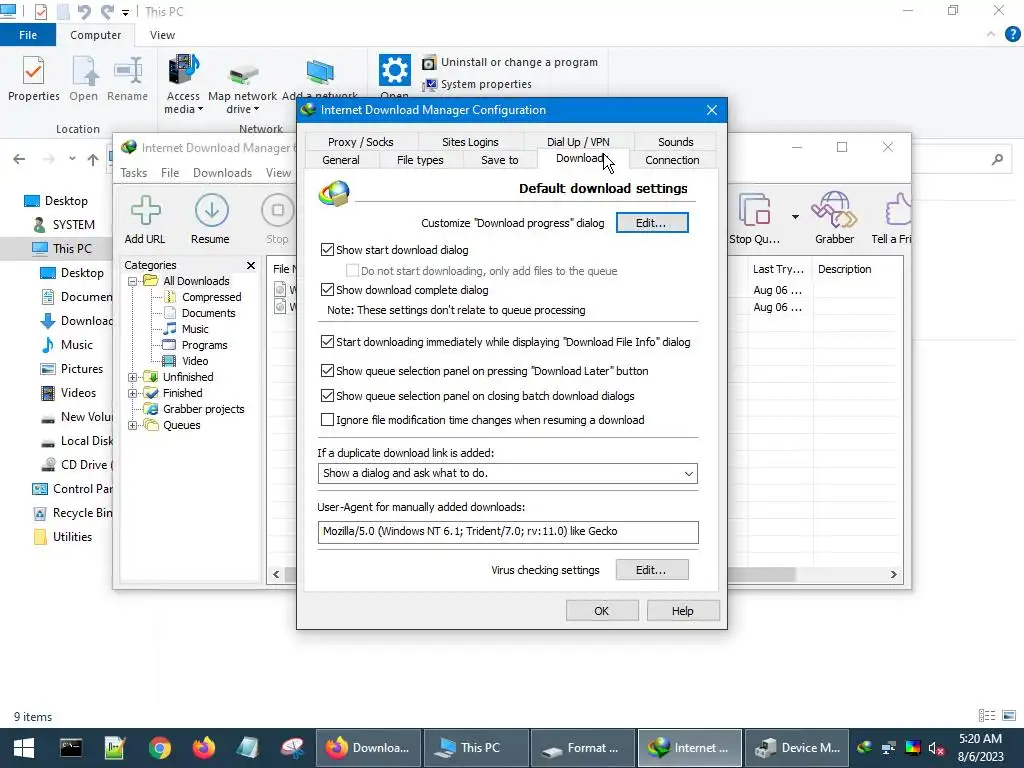Click the Resume download icon in IDM
The height and width of the screenshot is (768, 1024).
(211, 211)
